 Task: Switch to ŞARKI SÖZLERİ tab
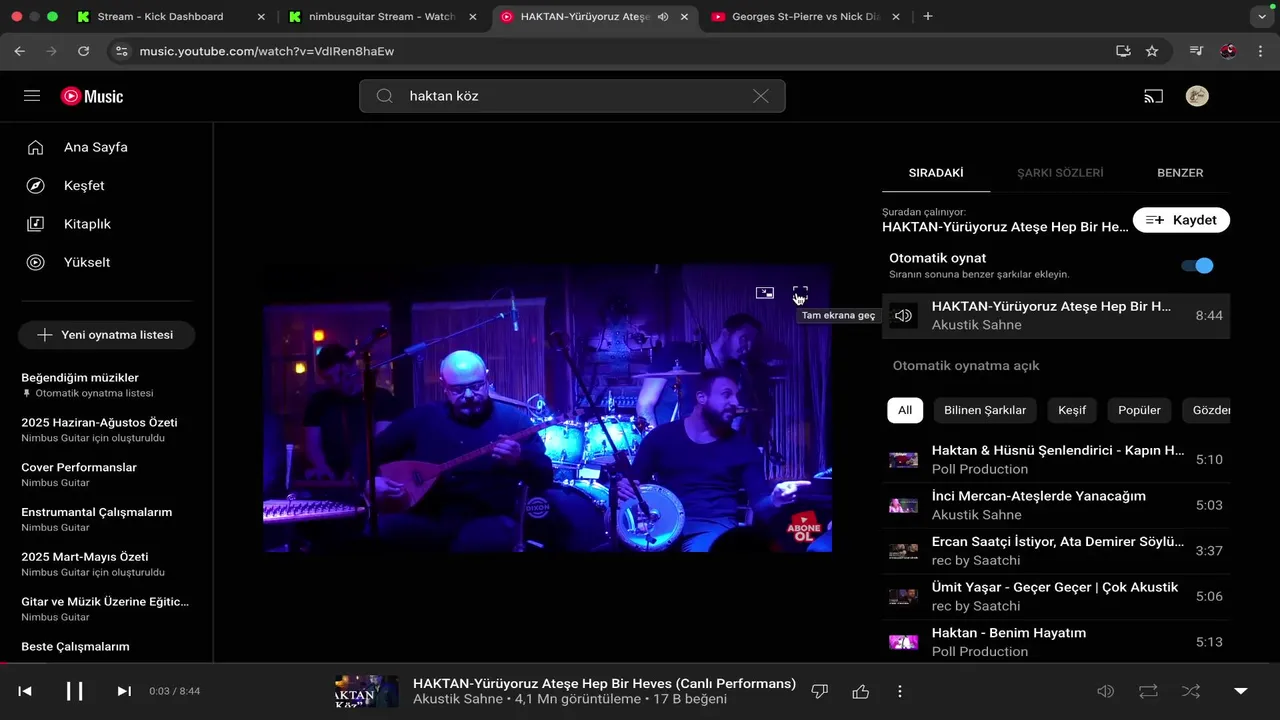(1060, 173)
